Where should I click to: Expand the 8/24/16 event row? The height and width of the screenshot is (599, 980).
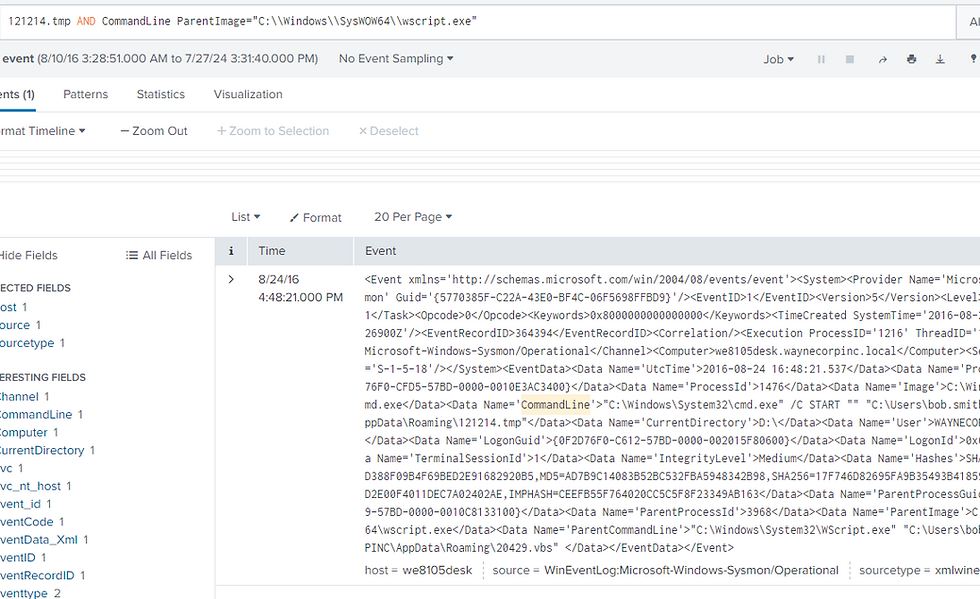point(231,280)
